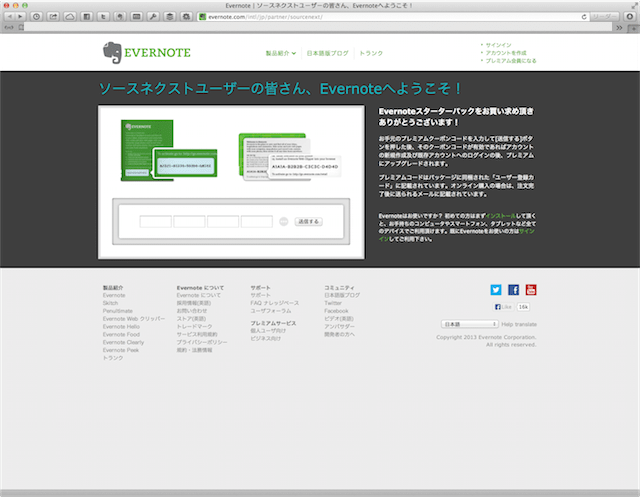Open the YouTube icon in footer
The height and width of the screenshot is (497, 640).
[531, 290]
